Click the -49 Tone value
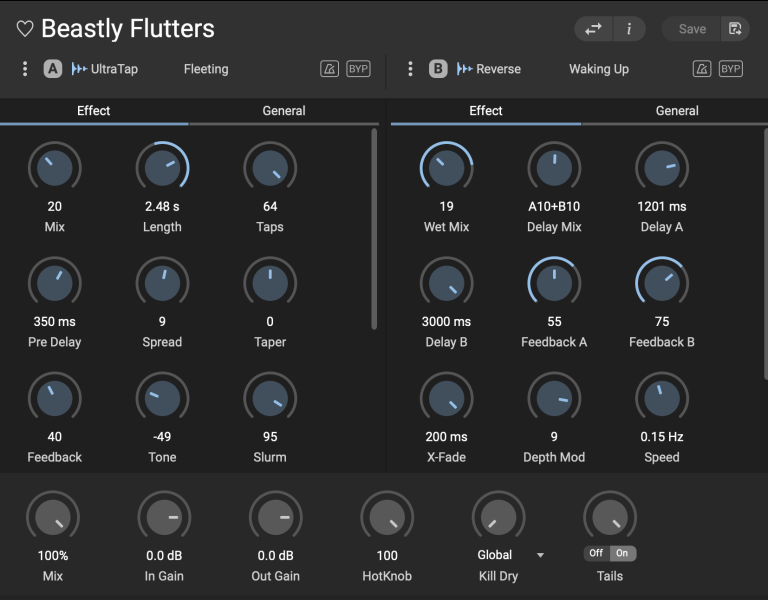768x600 pixels. pyautogui.click(x=162, y=436)
